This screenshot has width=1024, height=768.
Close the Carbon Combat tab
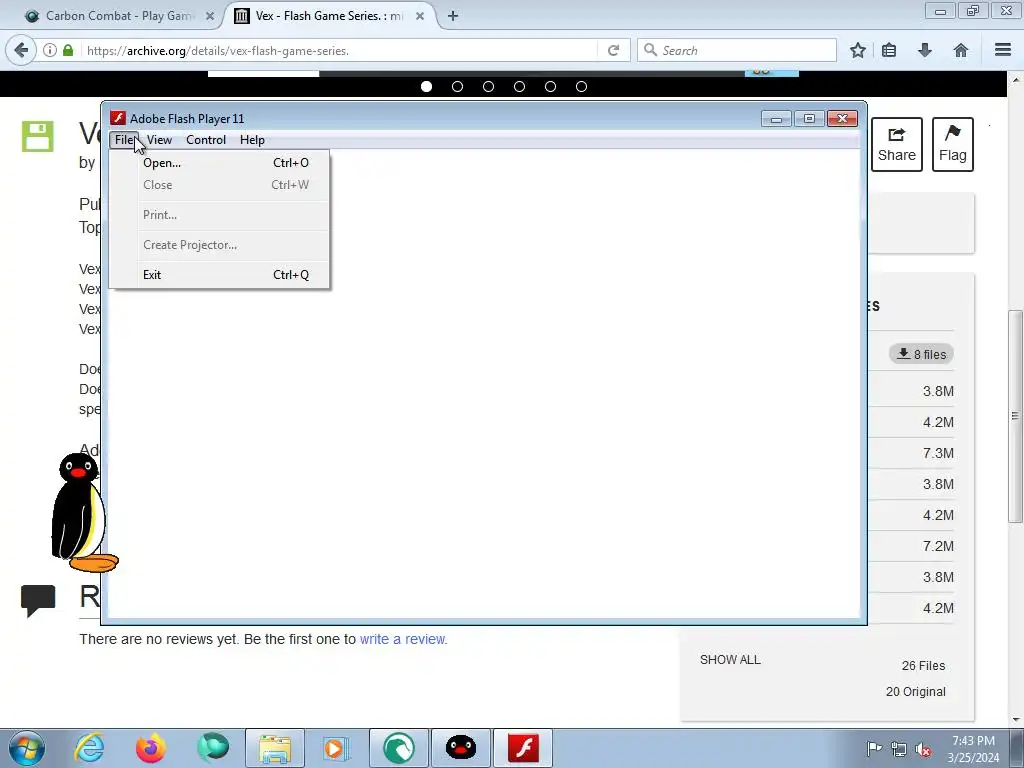coord(210,16)
